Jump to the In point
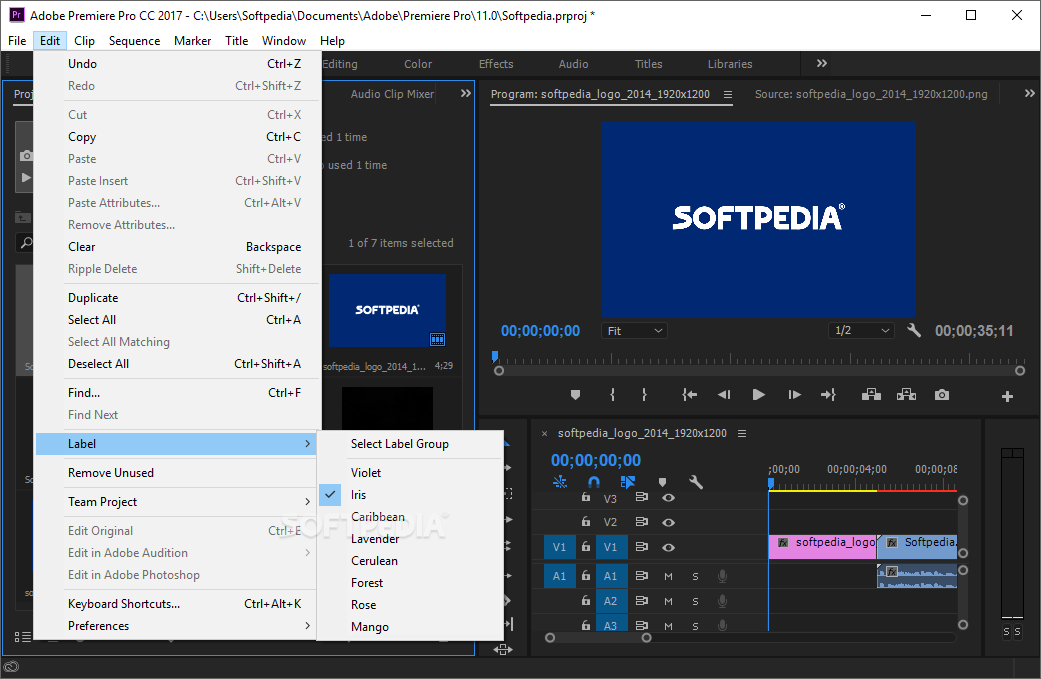 690,395
